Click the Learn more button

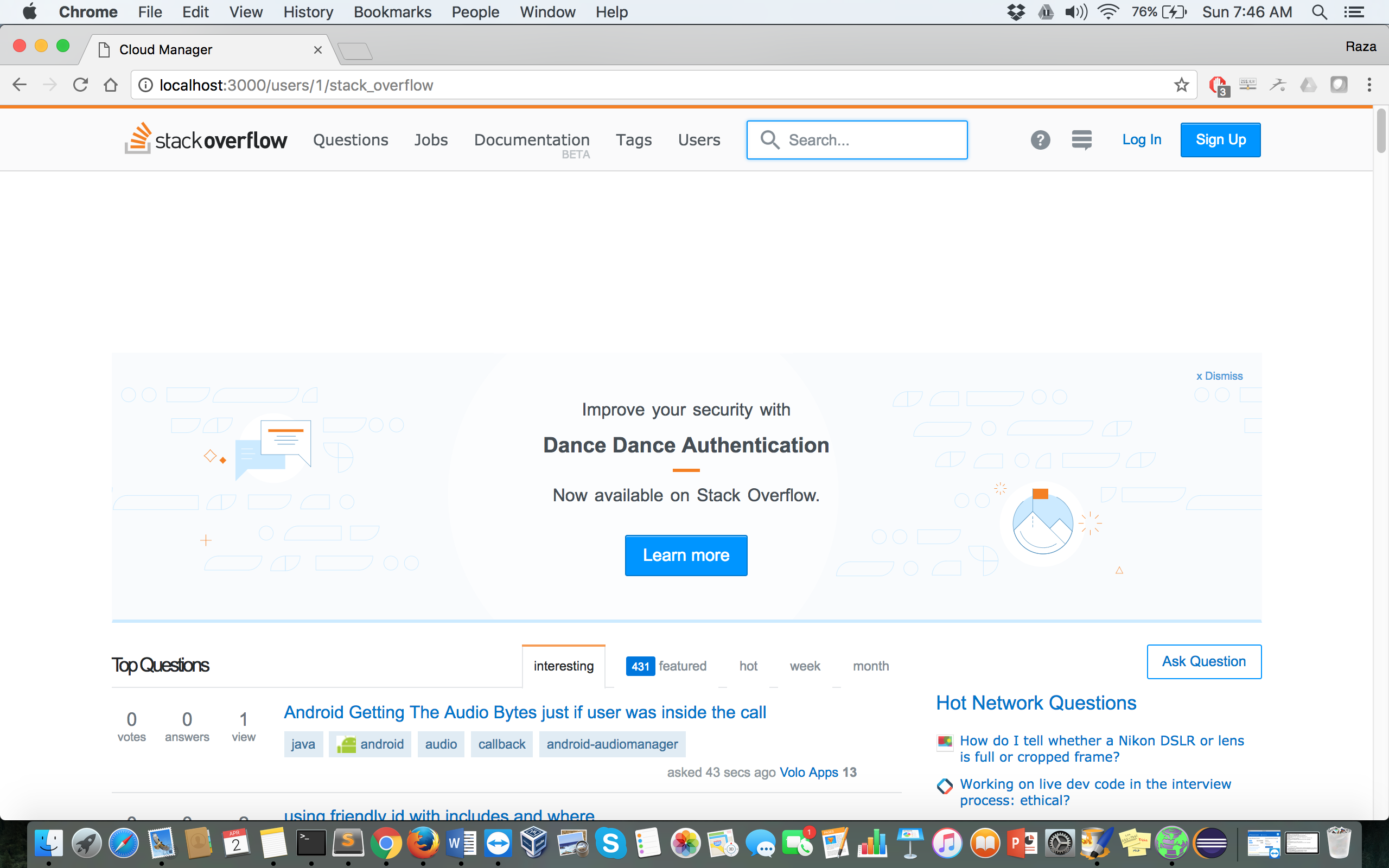tap(686, 555)
